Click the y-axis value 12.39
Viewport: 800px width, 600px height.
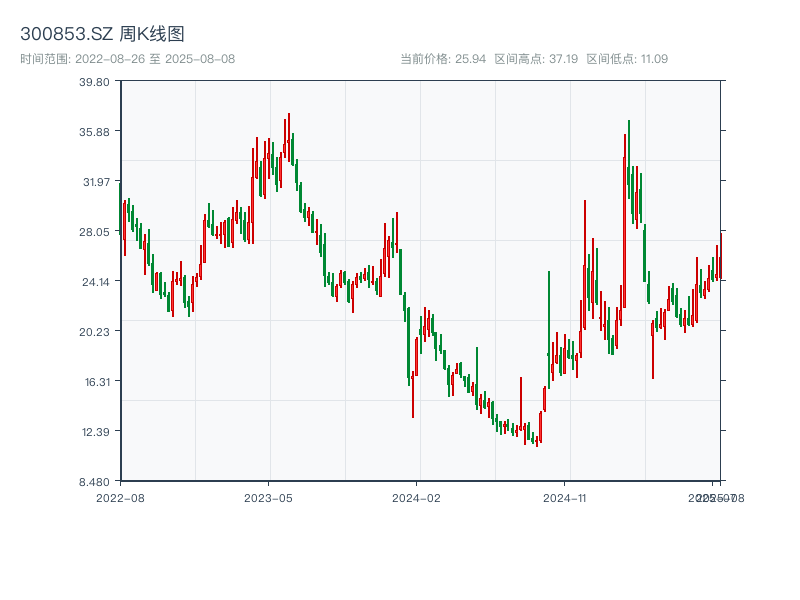click(x=96, y=432)
